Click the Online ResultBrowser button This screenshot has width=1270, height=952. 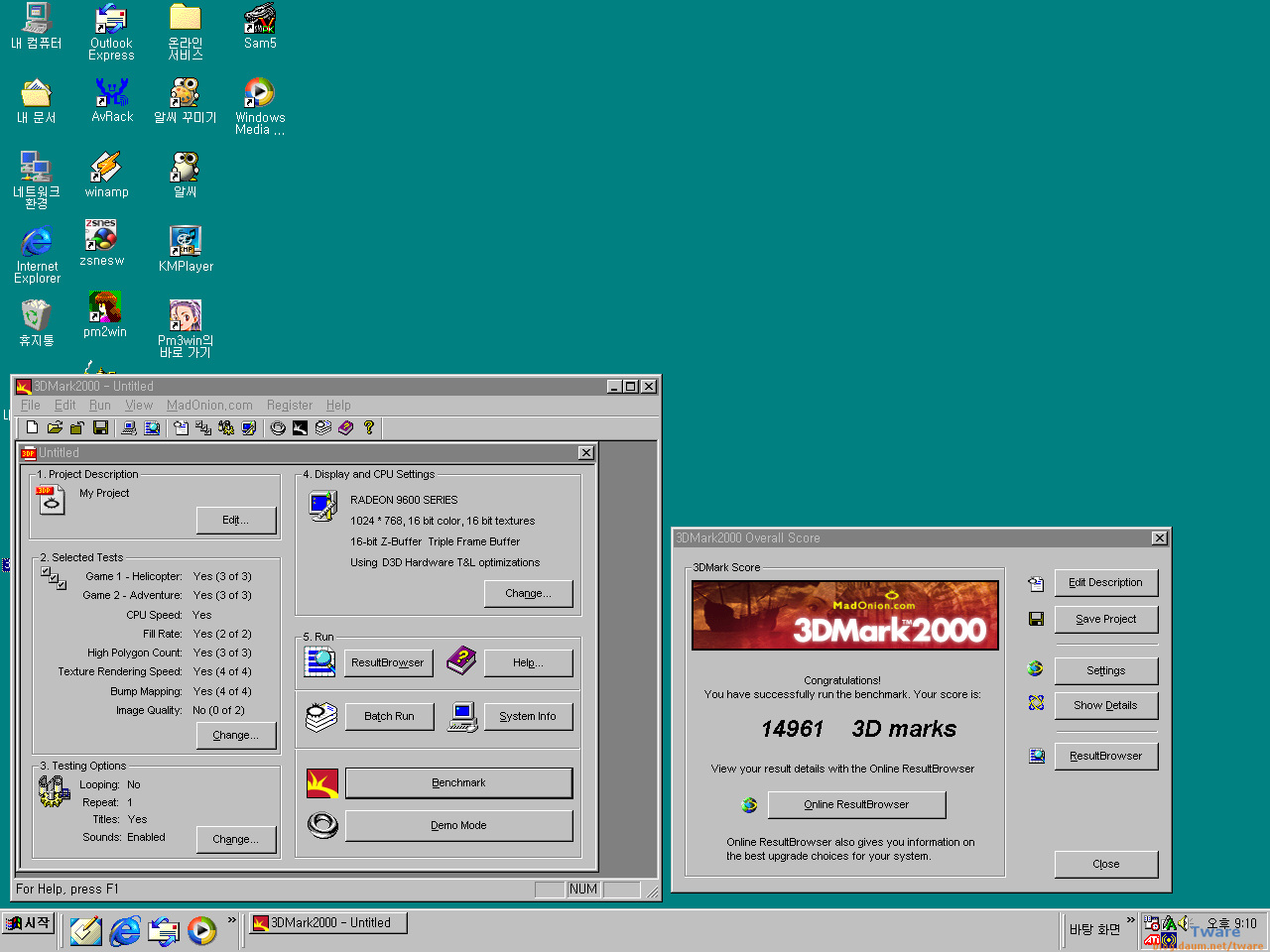[x=857, y=804]
